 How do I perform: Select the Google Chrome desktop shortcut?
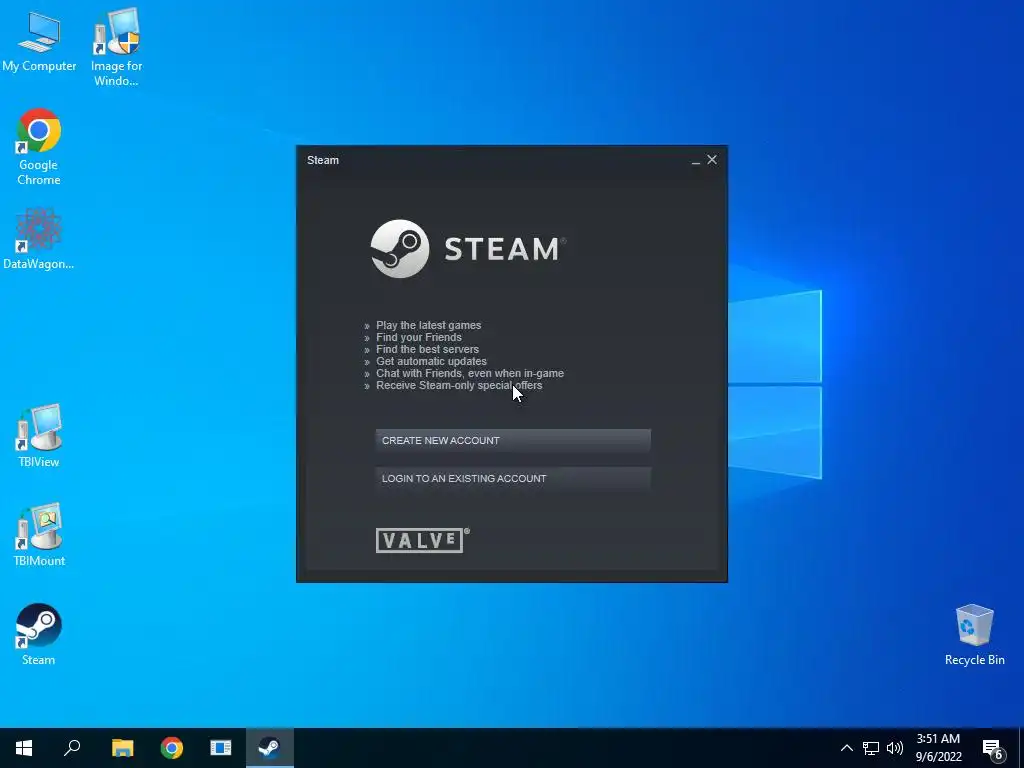tap(39, 147)
